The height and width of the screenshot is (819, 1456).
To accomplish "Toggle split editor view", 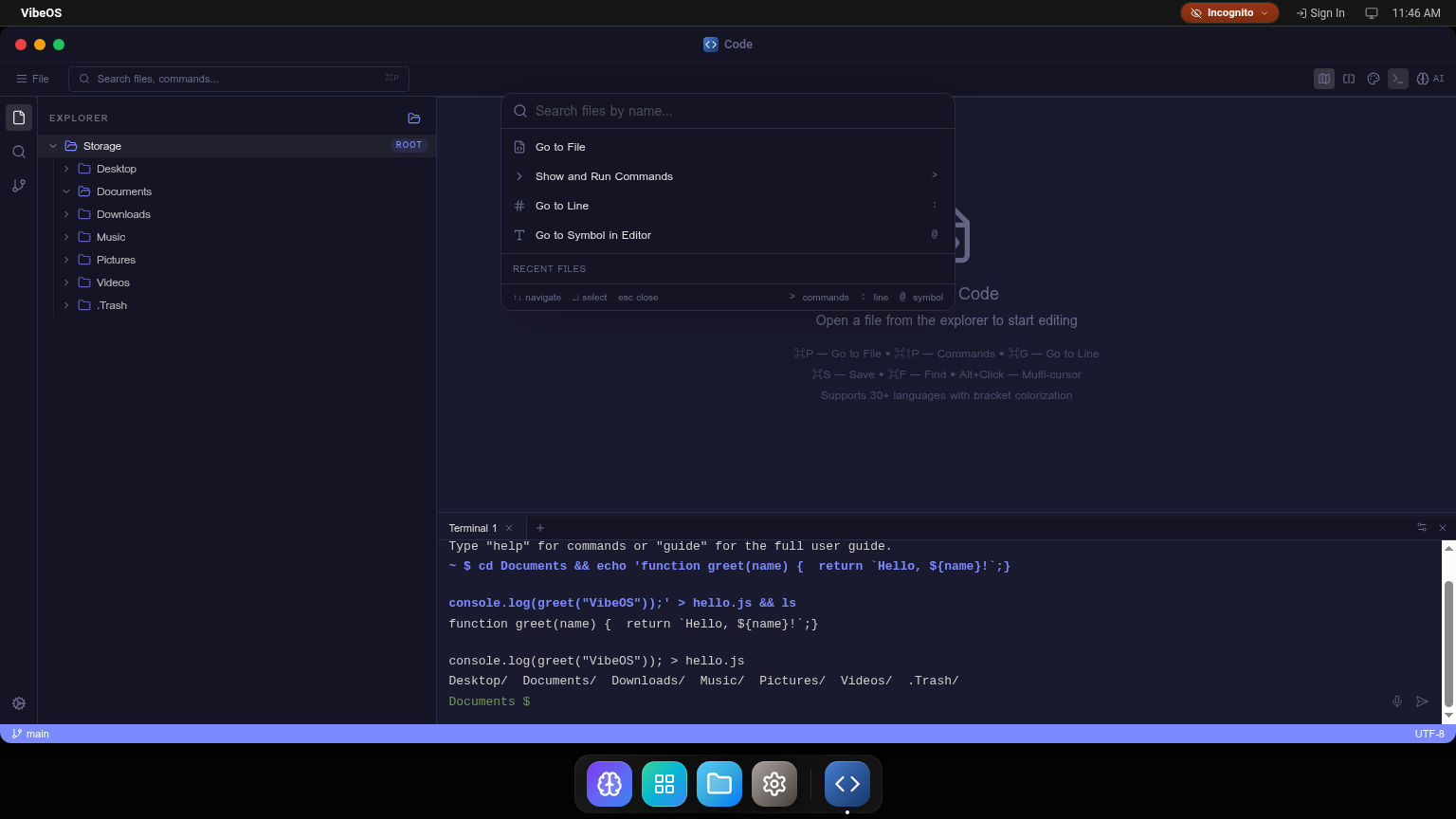I will click(x=1349, y=79).
